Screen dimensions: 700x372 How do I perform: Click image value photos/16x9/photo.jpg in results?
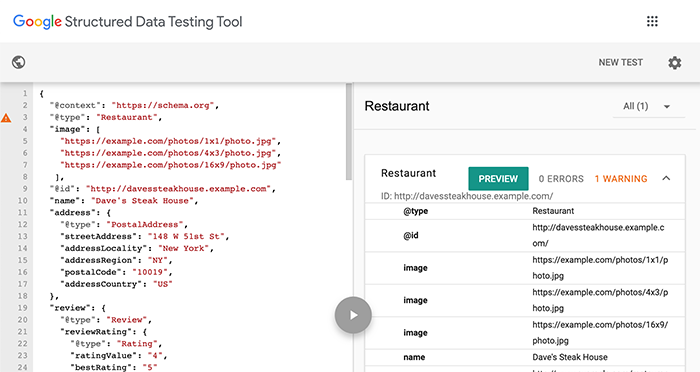[600, 332]
